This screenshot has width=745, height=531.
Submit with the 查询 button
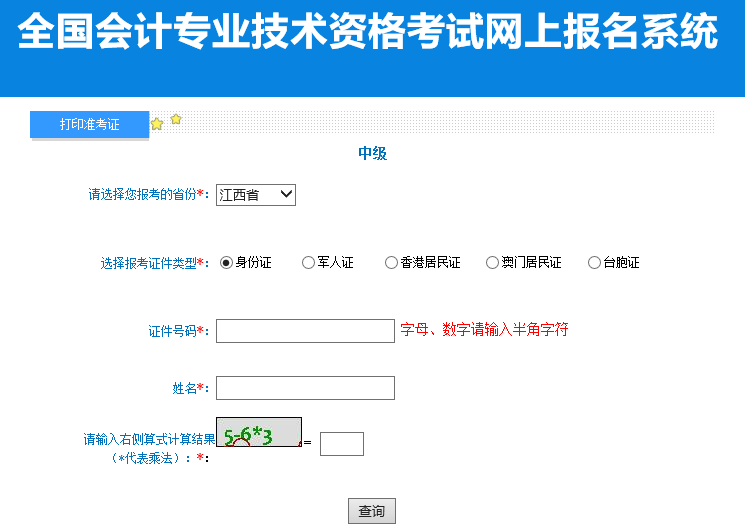click(x=372, y=511)
